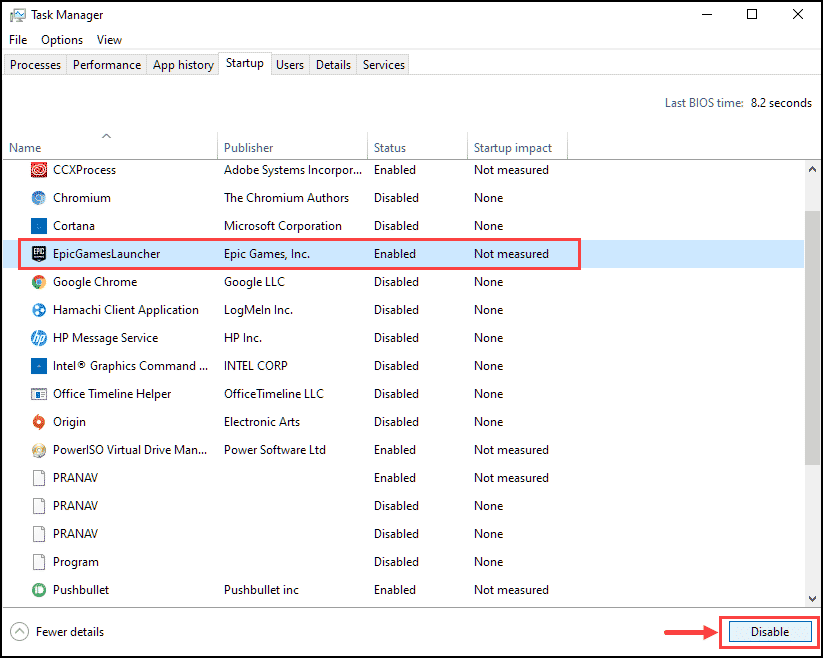
Task: Select Hamachi Client Application entry
Action: click(126, 310)
